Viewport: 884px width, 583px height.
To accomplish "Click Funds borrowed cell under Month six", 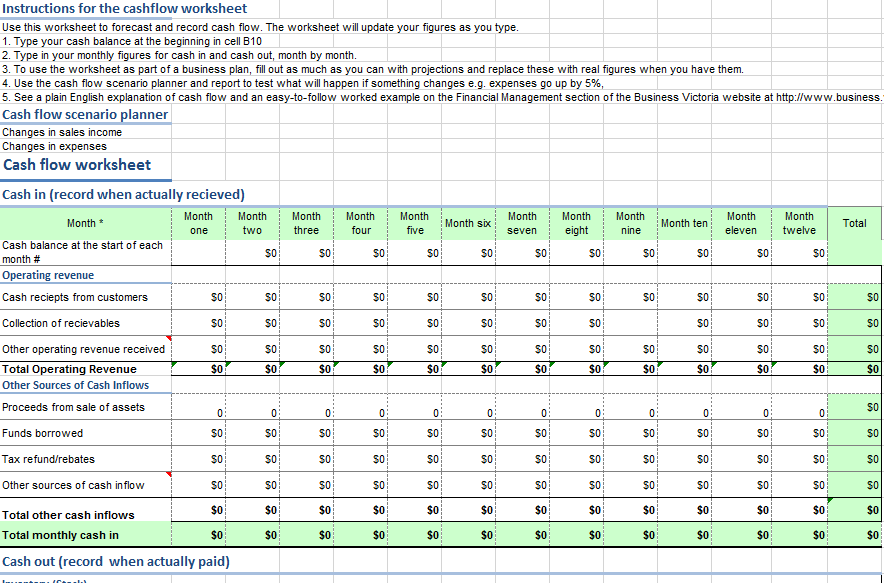I will pos(468,433).
